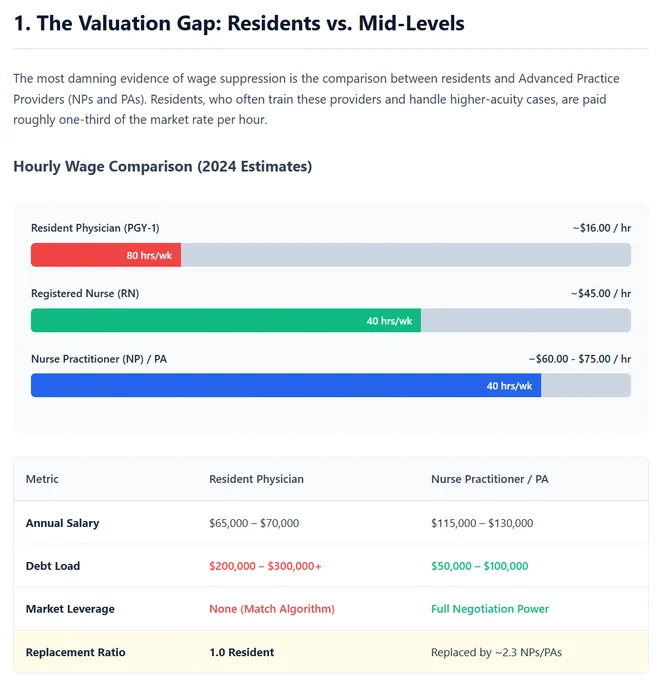Click the "1.0 Resident" cell
This screenshot has height=680, width=662.
[242, 652]
